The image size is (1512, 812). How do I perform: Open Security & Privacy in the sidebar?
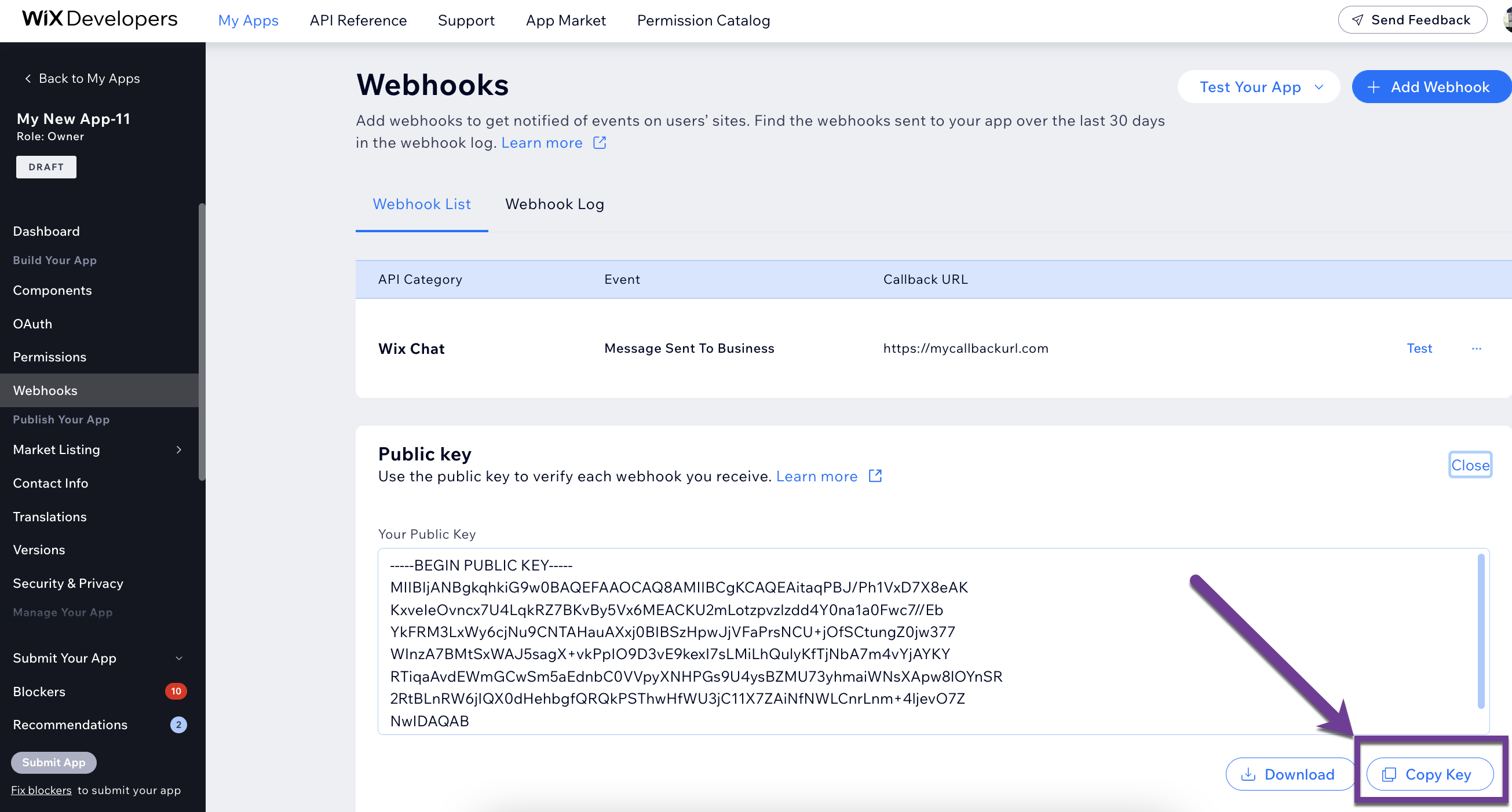pos(68,583)
